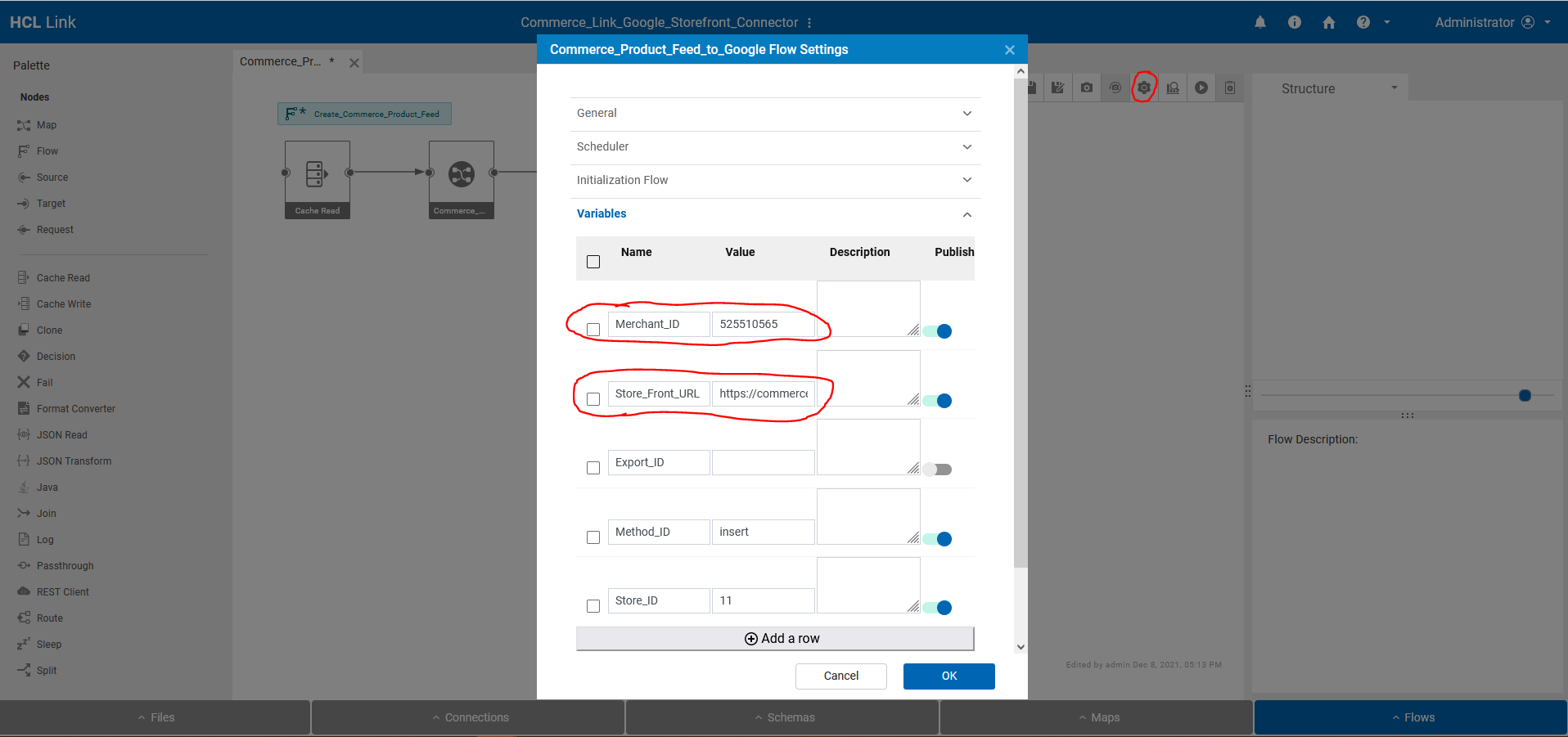Pick the Format Converter node in palette
Screen dimensions: 1568x737
pyautogui.click(x=66, y=409)
